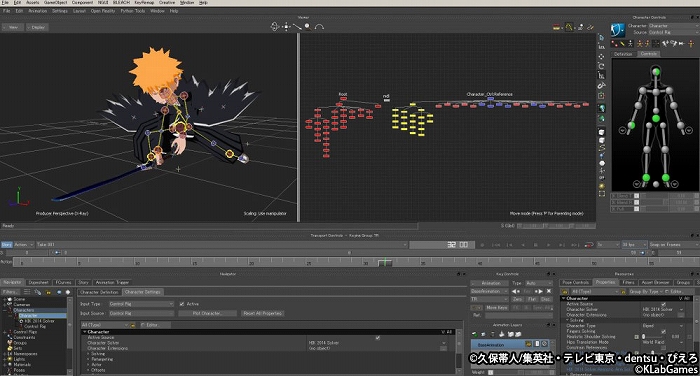The image size is (700, 376).
Task: Toggle the Fingers Solving checkbox
Action: tap(663, 331)
